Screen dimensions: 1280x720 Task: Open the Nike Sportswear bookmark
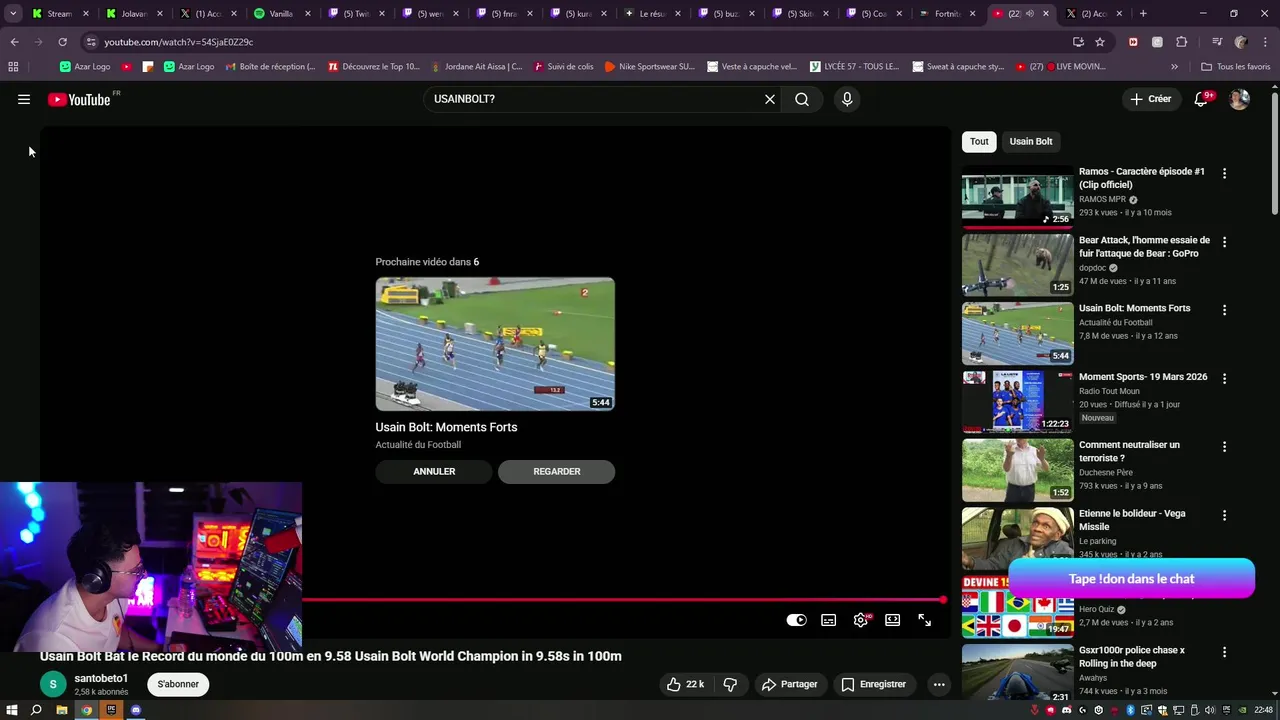[649, 67]
